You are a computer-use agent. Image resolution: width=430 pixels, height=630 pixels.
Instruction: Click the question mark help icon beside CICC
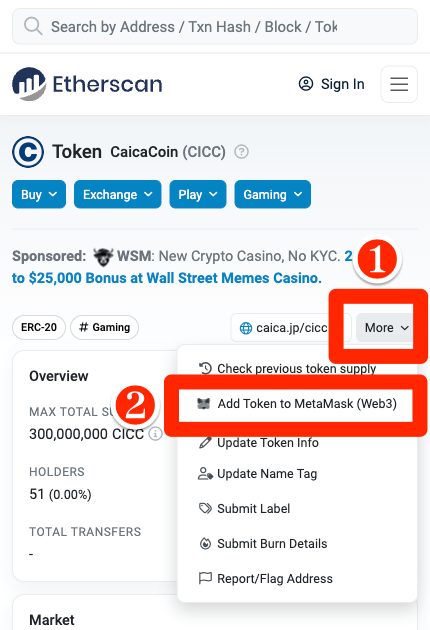click(x=242, y=152)
